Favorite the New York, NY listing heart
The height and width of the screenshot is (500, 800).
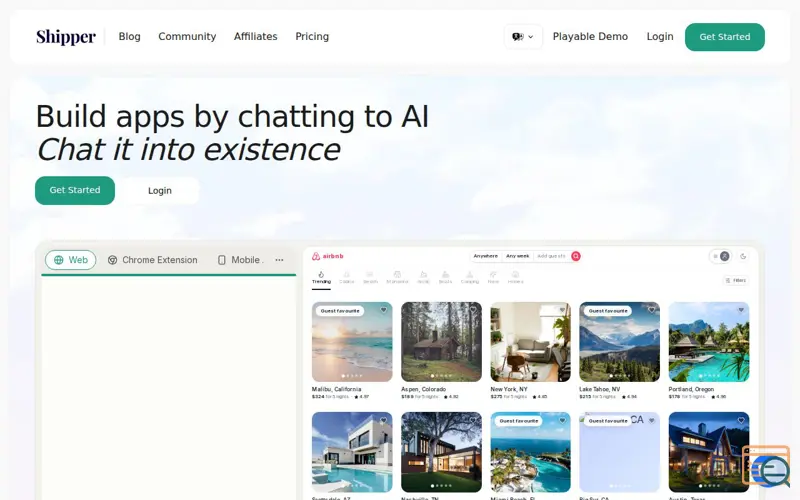click(x=562, y=310)
